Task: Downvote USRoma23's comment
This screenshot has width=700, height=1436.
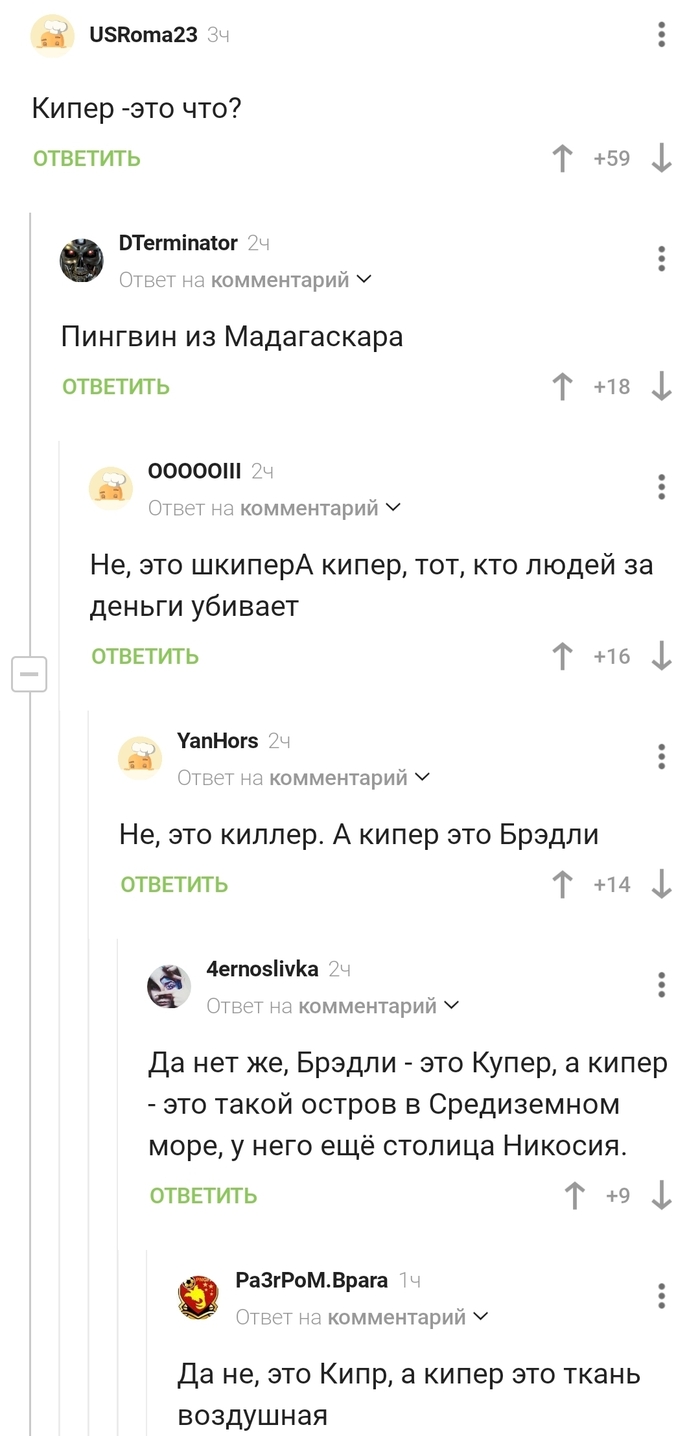Action: tap(661, 158)
